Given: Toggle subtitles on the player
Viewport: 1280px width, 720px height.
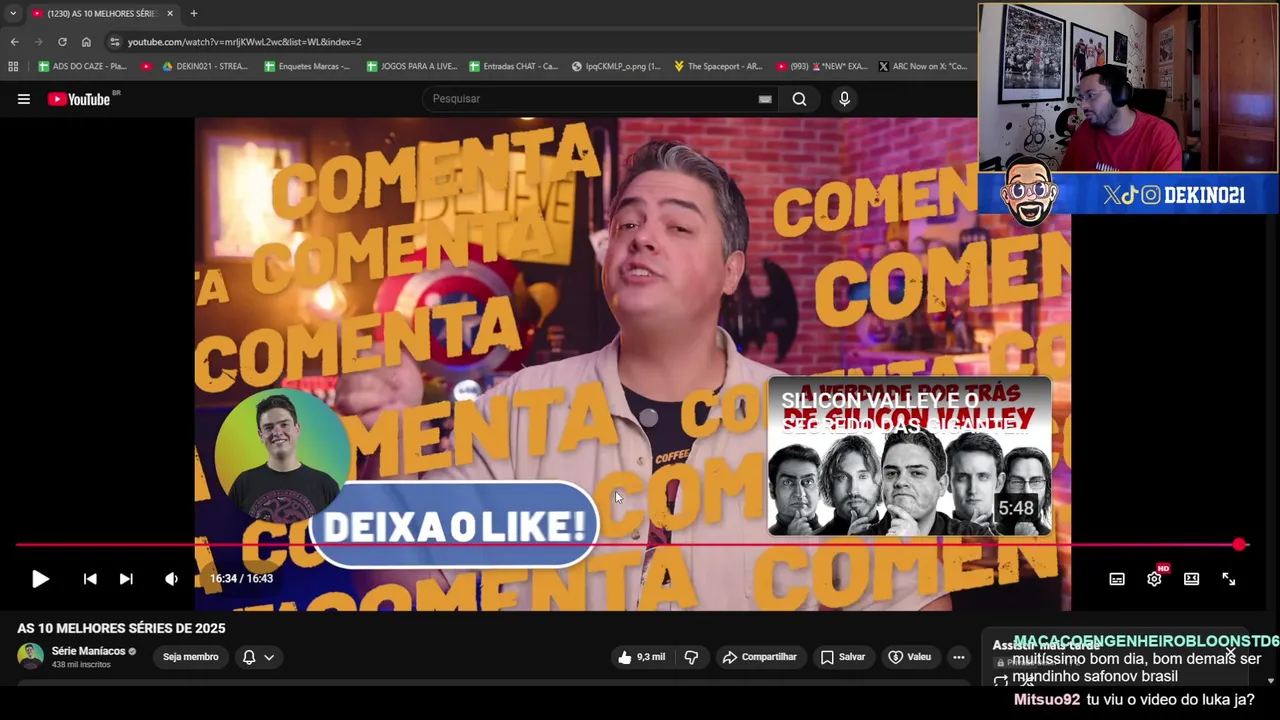Looking at the screenshot, I should coord(1117,579).
